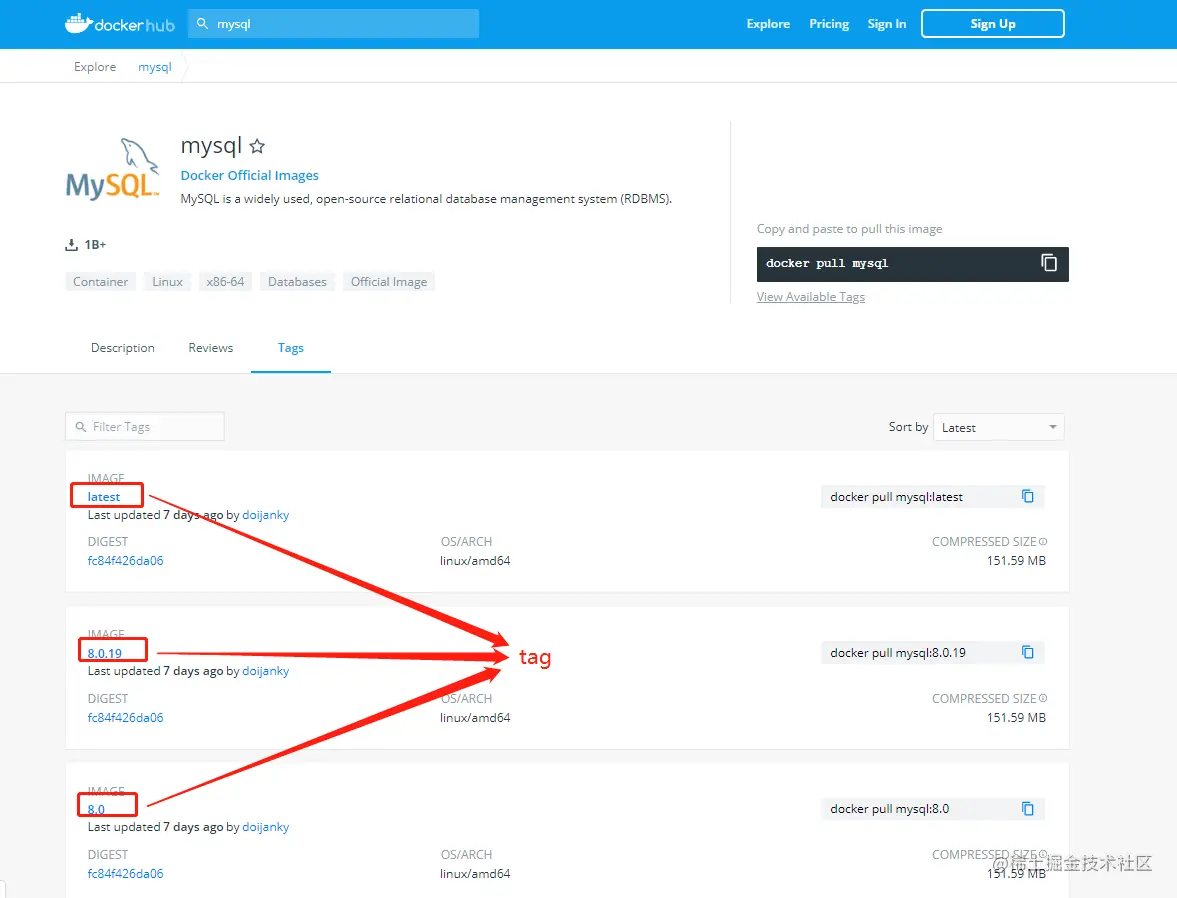This screenshot has width=1177, height=898.
Task: Open Explore in the top navigation
Action: (x=768, y=24)
